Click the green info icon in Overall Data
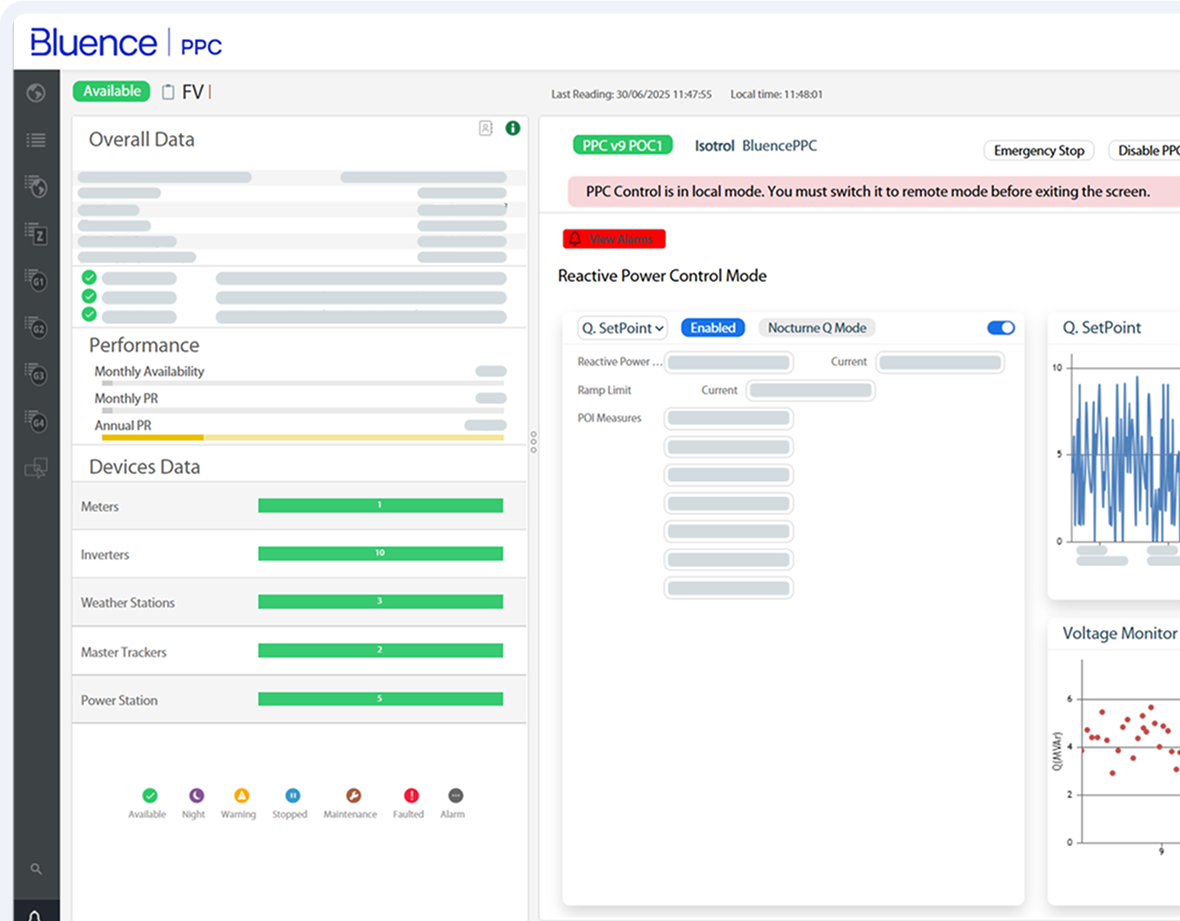The height and width of the screenshot is (921, 1180). point(512,128)
